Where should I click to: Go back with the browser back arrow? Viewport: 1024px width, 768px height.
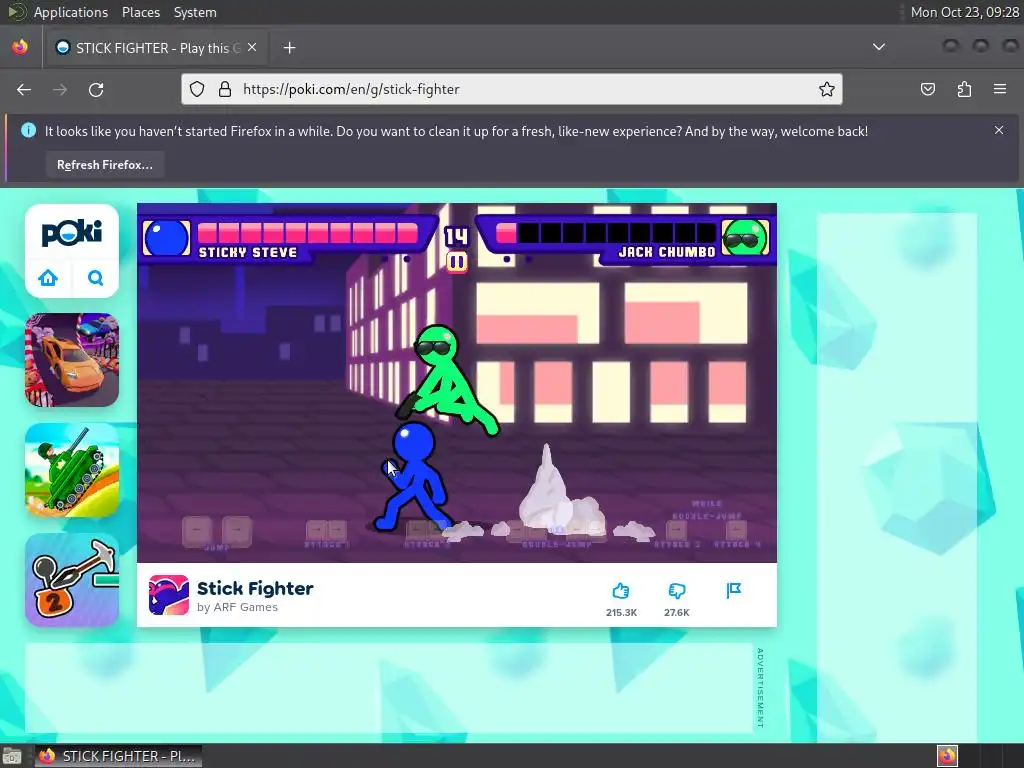pyautogui.click(x=24, y=89)
